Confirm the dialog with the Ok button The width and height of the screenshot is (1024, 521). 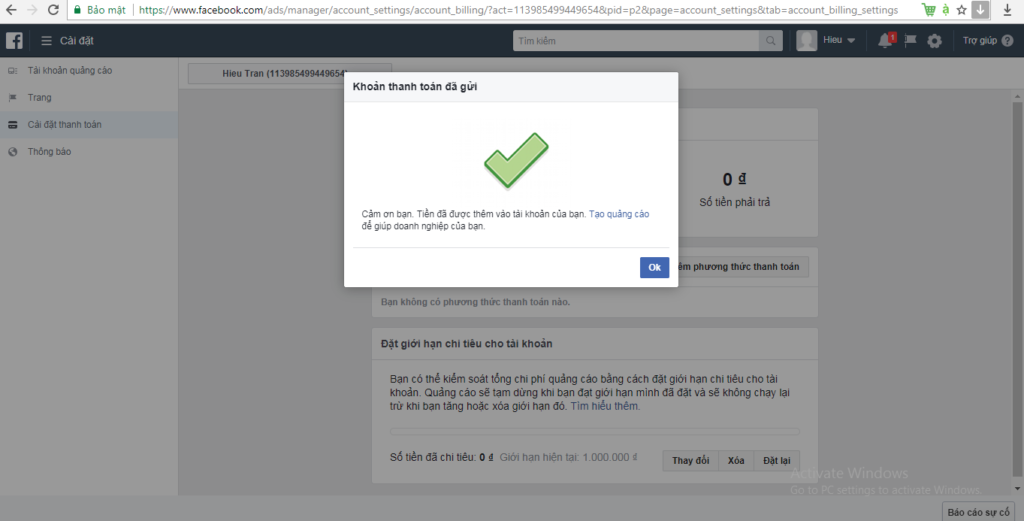tap(654, 267)
